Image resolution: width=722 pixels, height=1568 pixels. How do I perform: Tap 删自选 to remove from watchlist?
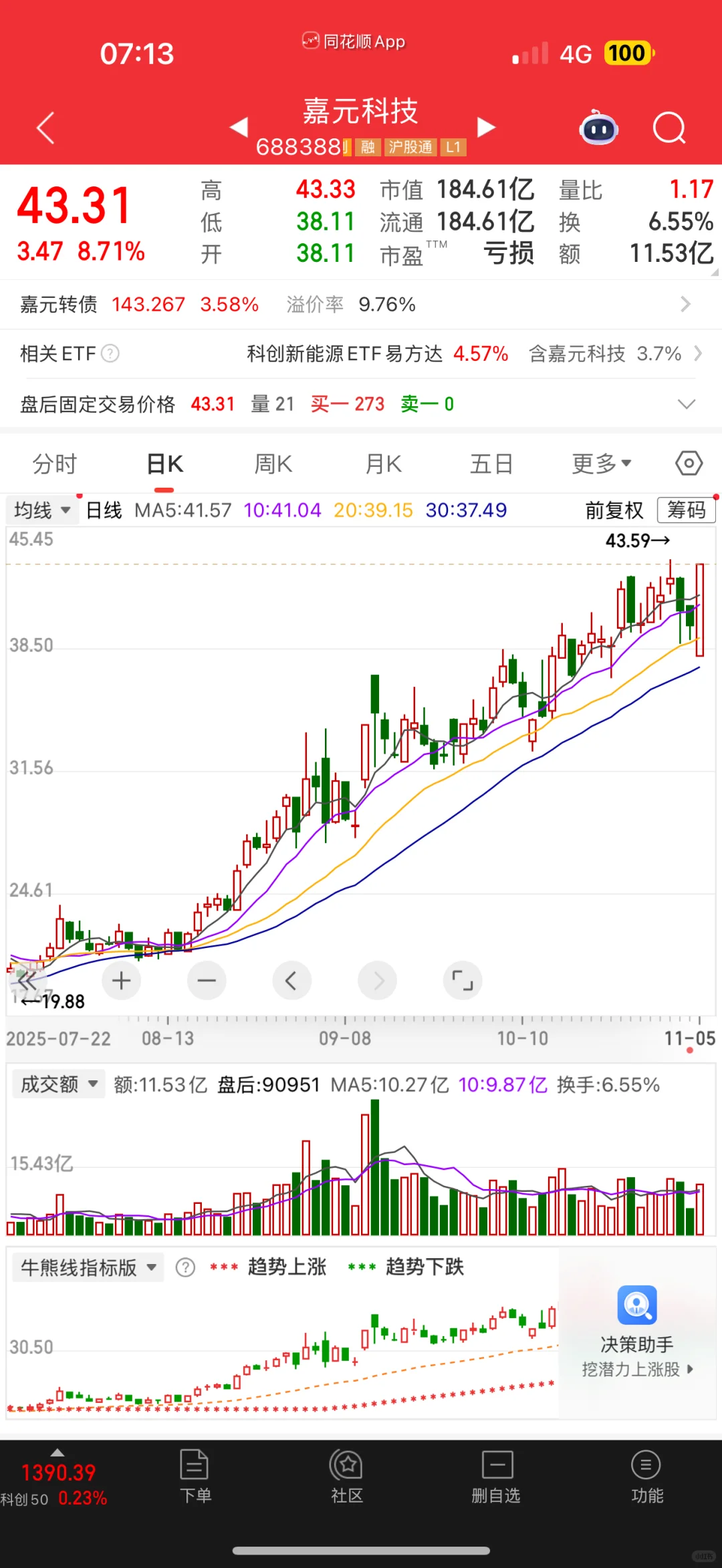(497, 1476)
